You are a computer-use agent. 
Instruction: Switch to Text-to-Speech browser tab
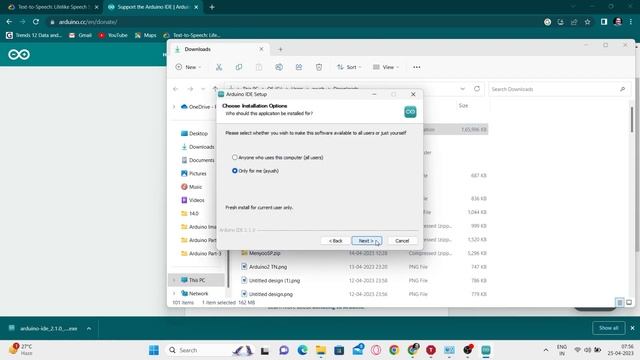point(52,7)
